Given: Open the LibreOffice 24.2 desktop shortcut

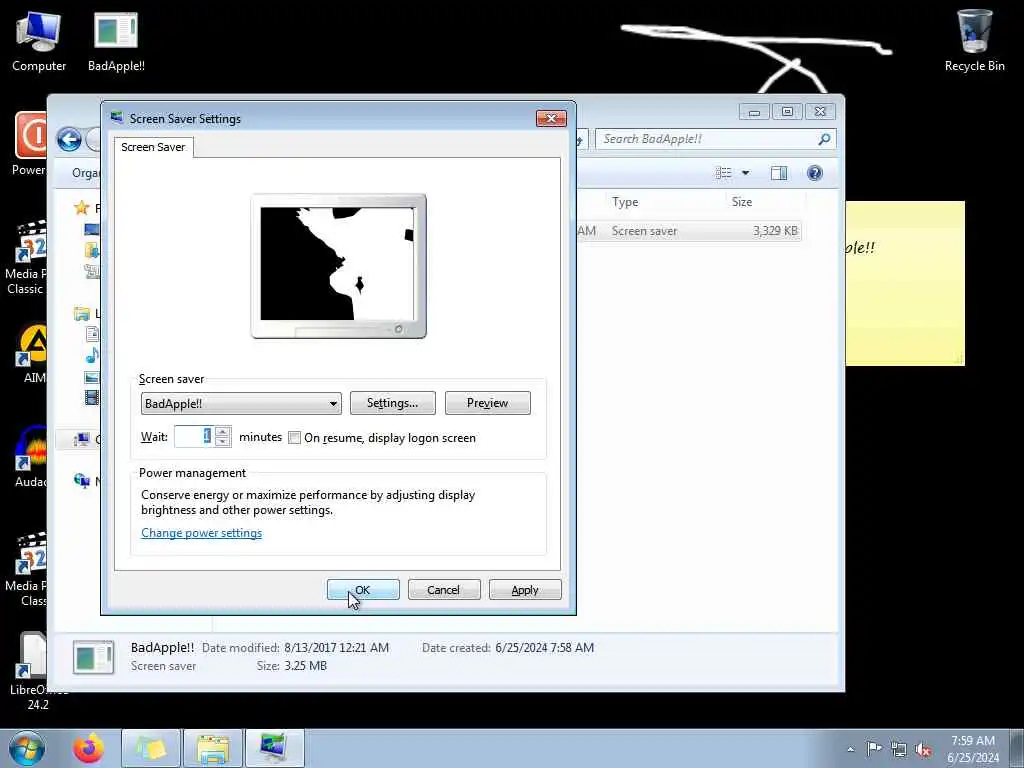Looking at the screenshot, I should click(34, 670).
